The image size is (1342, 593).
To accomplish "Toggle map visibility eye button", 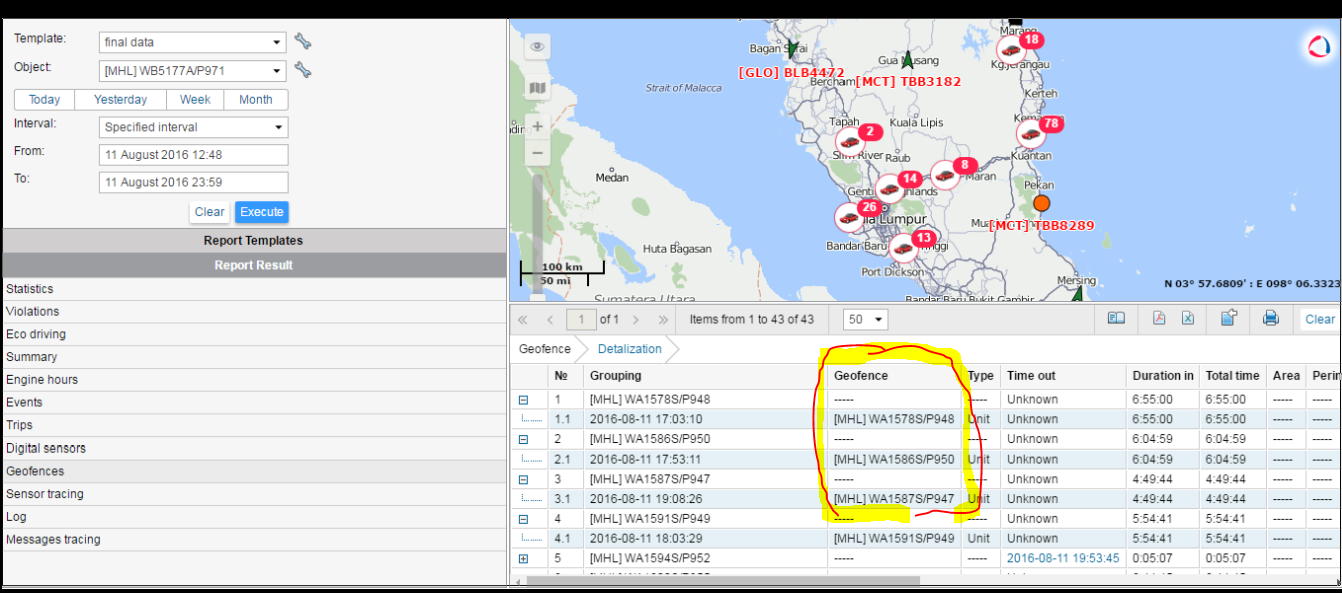I will [x=538, y=47].
